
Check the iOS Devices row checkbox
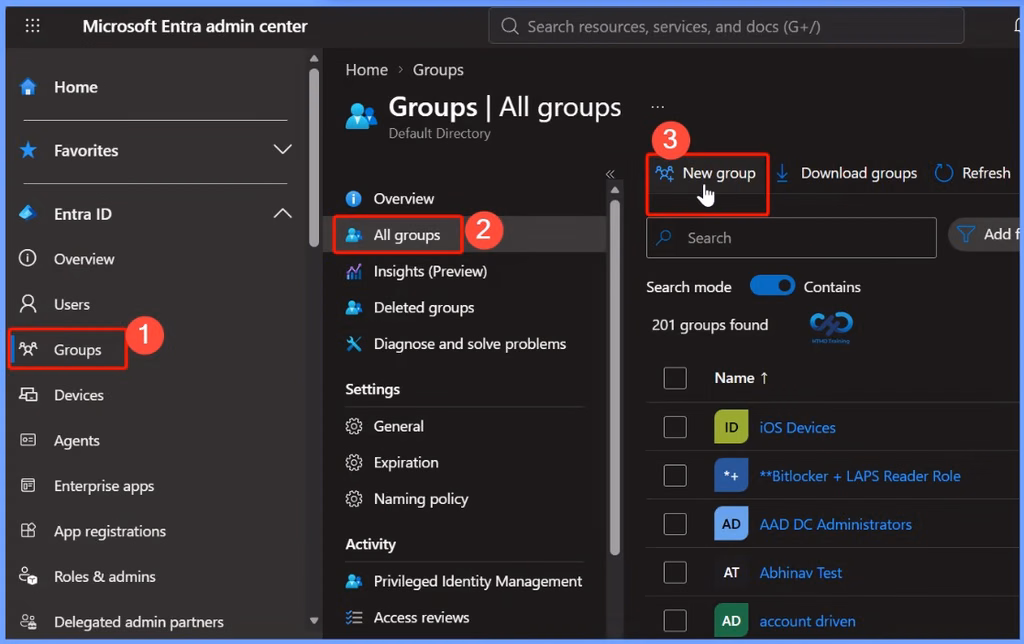click(675, 427)
